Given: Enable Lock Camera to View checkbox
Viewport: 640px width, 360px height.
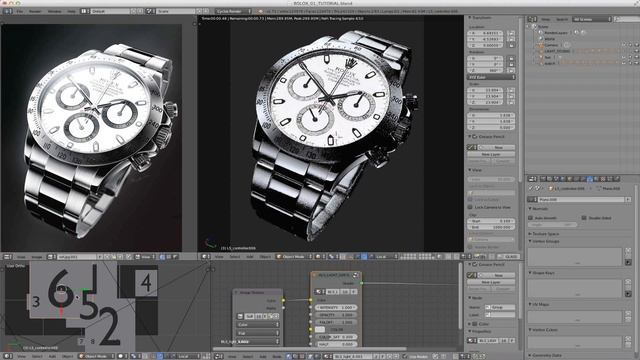Looking at the screenshot, I should click(470, 207).
